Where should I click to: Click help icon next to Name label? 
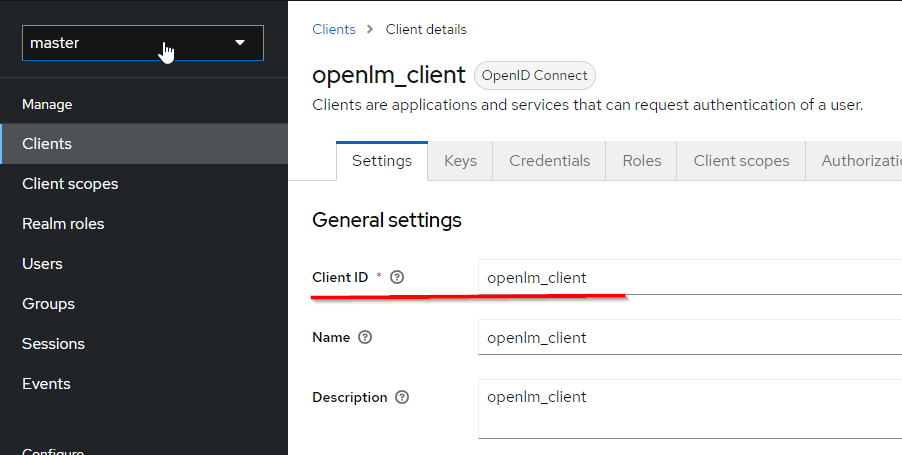tap(365, 337)
